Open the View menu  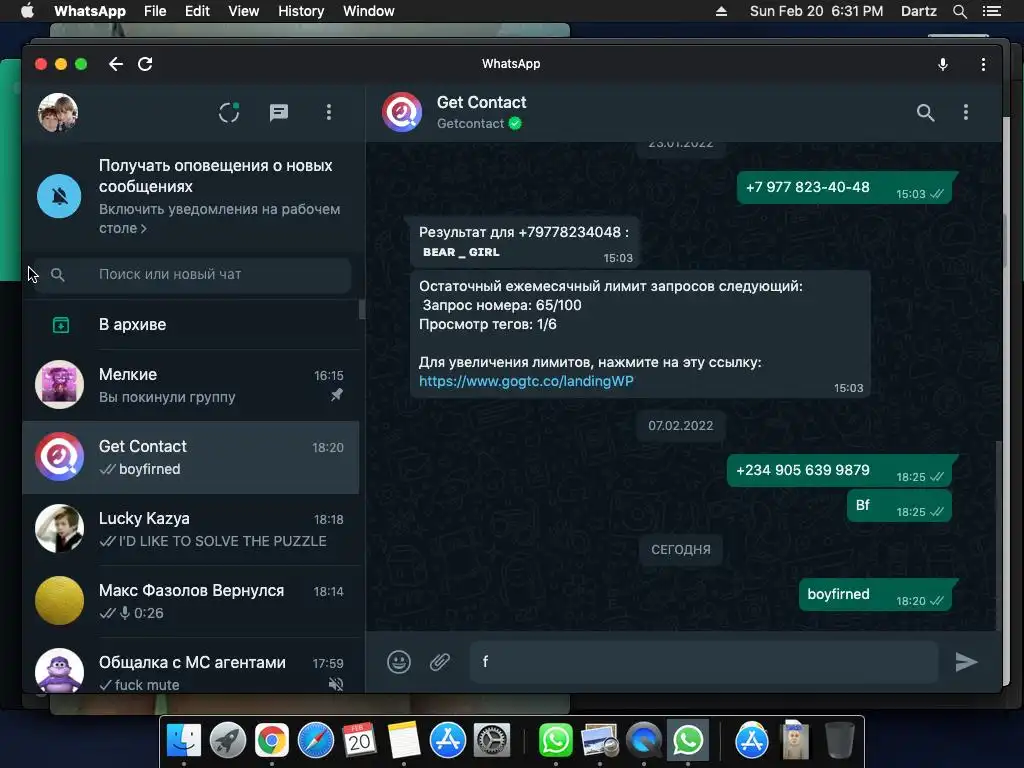click(x=244, y=11)
